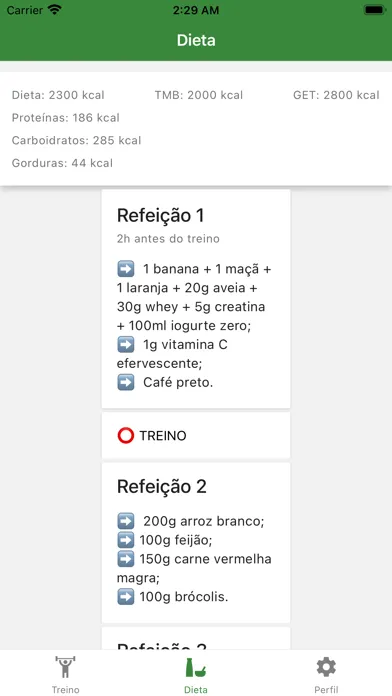Select the Dieta bottle and bowl icon

pyautogui.click(x=196, y=667)
